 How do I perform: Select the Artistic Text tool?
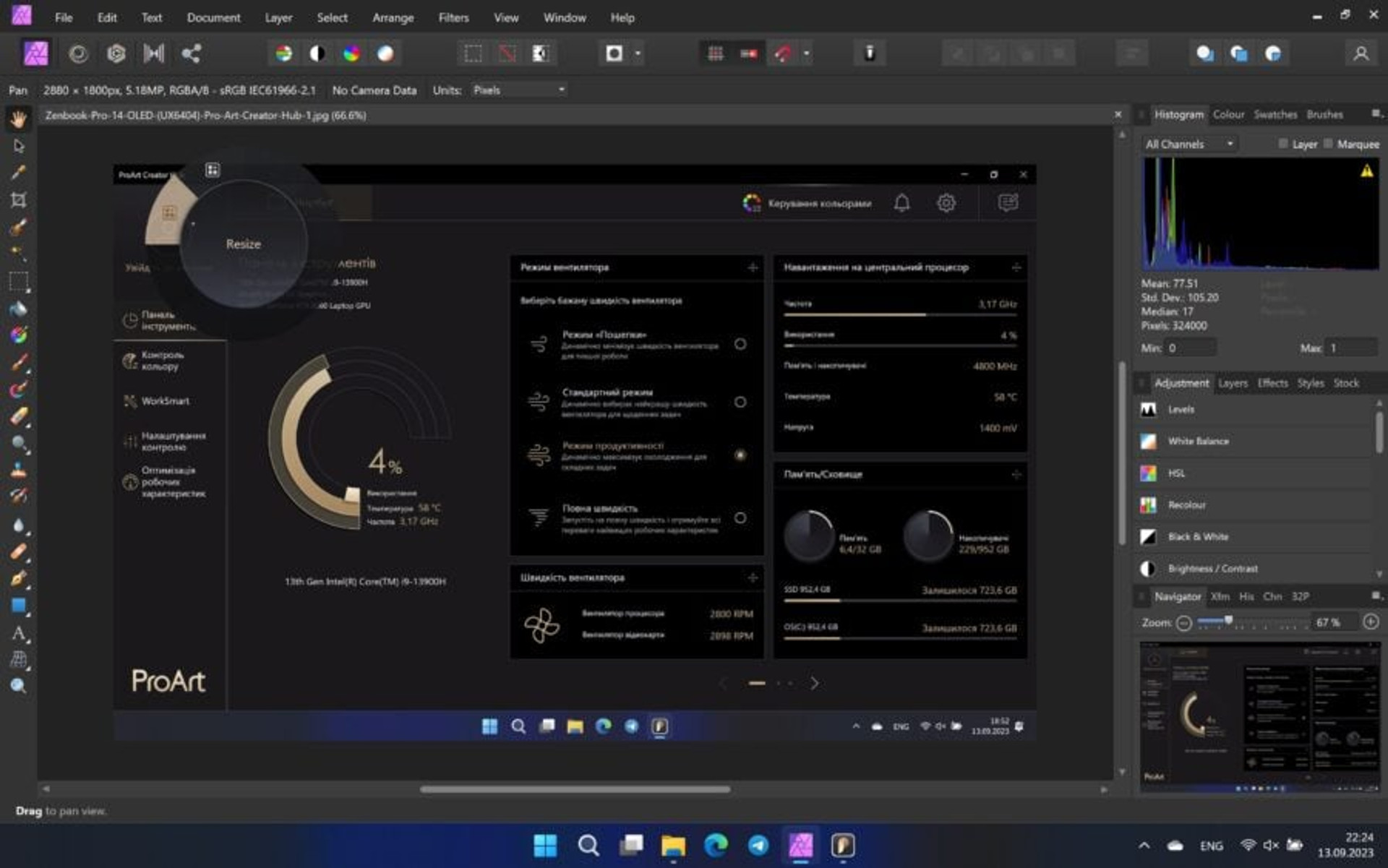(x=19, y=633)
